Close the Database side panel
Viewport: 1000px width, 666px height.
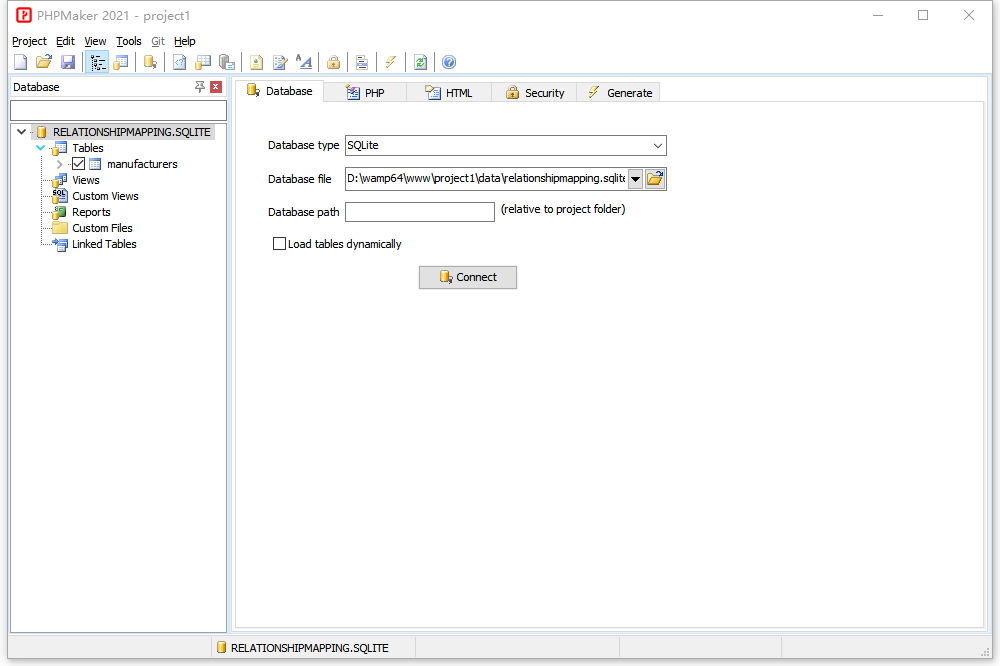(216, 87)
